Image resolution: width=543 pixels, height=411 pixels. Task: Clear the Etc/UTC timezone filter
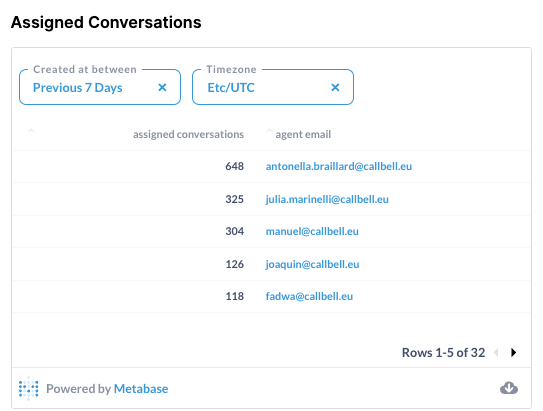pyautogui.click(x=335, y=88)
